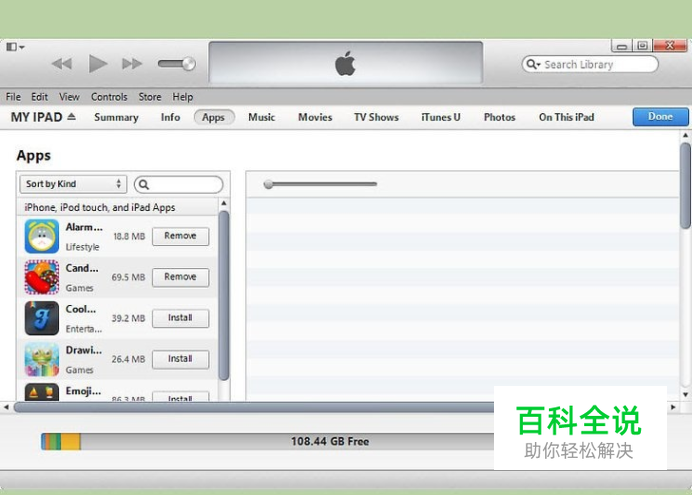Image resolution: width=692 pixels, height=495 pixels.
Task: Click the main pane scroll down arrow
Action: [685, 394]
